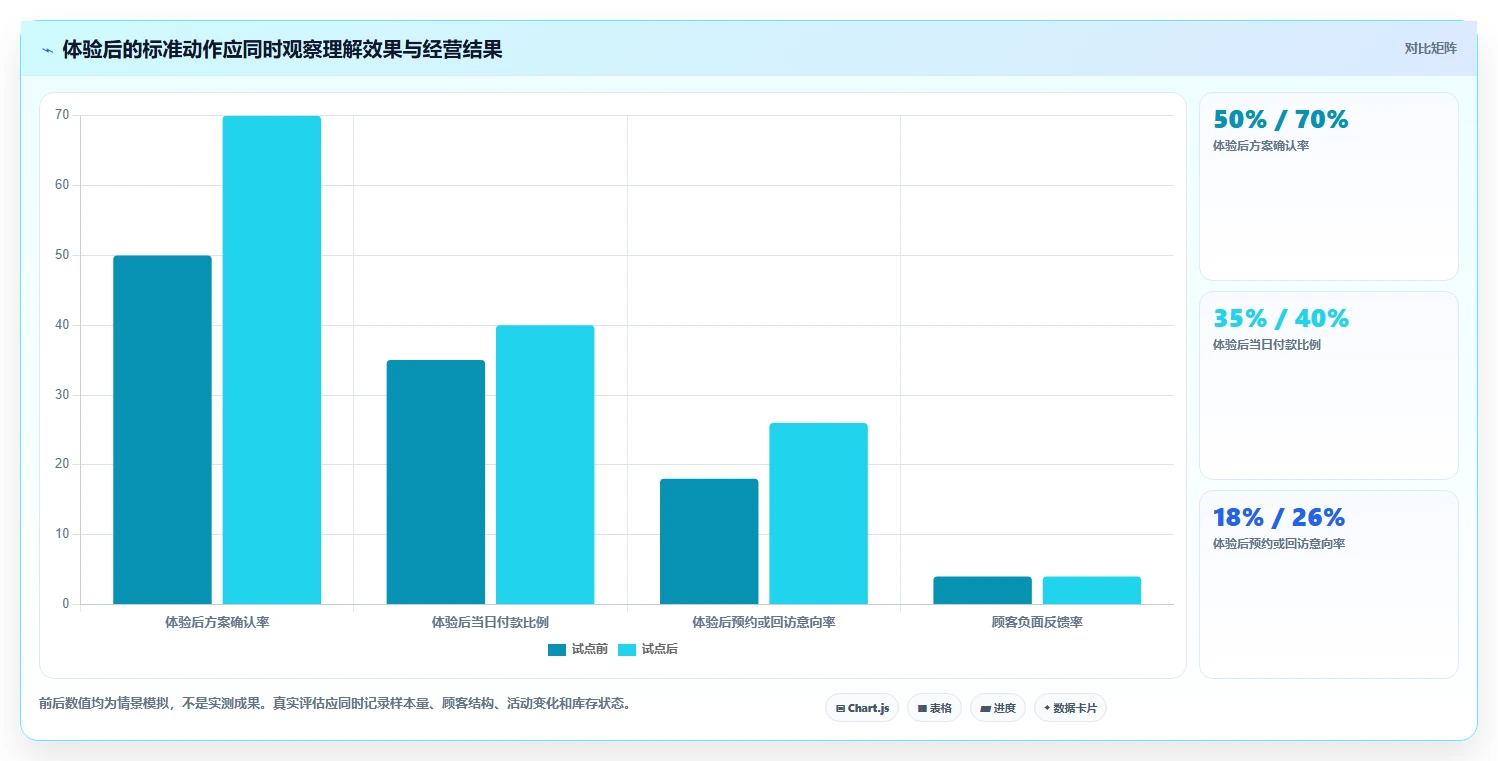Click the 试点前 bar for 体验后预约或回访意向率
Image resolution: width=1498 pixels, height=761 pixels.
(709, 541)
